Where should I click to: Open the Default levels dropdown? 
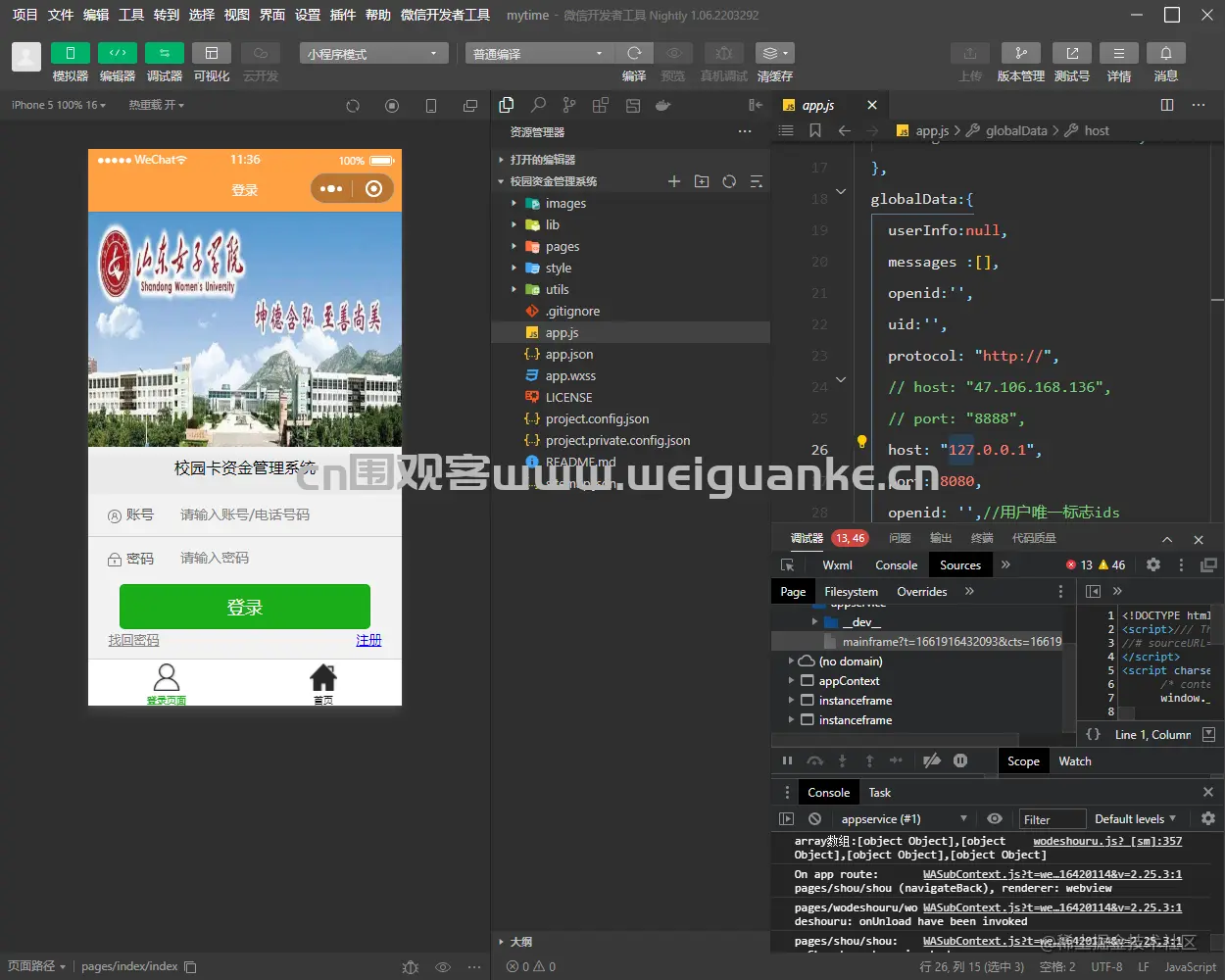point(1135,819)
